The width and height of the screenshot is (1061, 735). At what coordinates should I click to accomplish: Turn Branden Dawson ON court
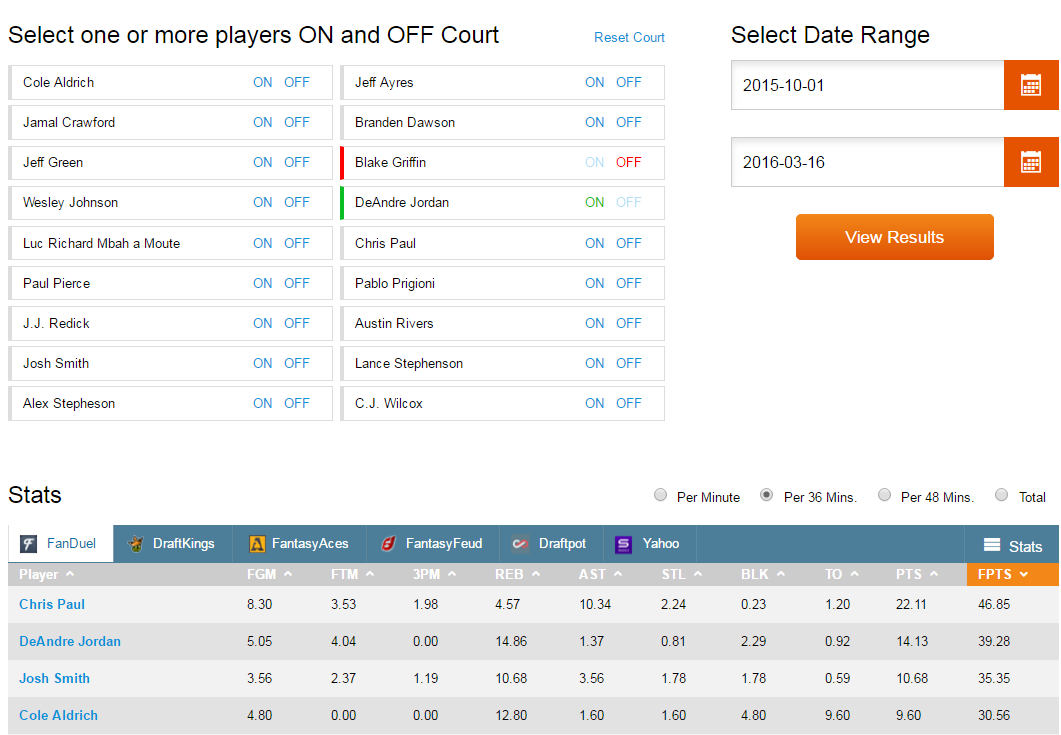click(x=595, y=122)
